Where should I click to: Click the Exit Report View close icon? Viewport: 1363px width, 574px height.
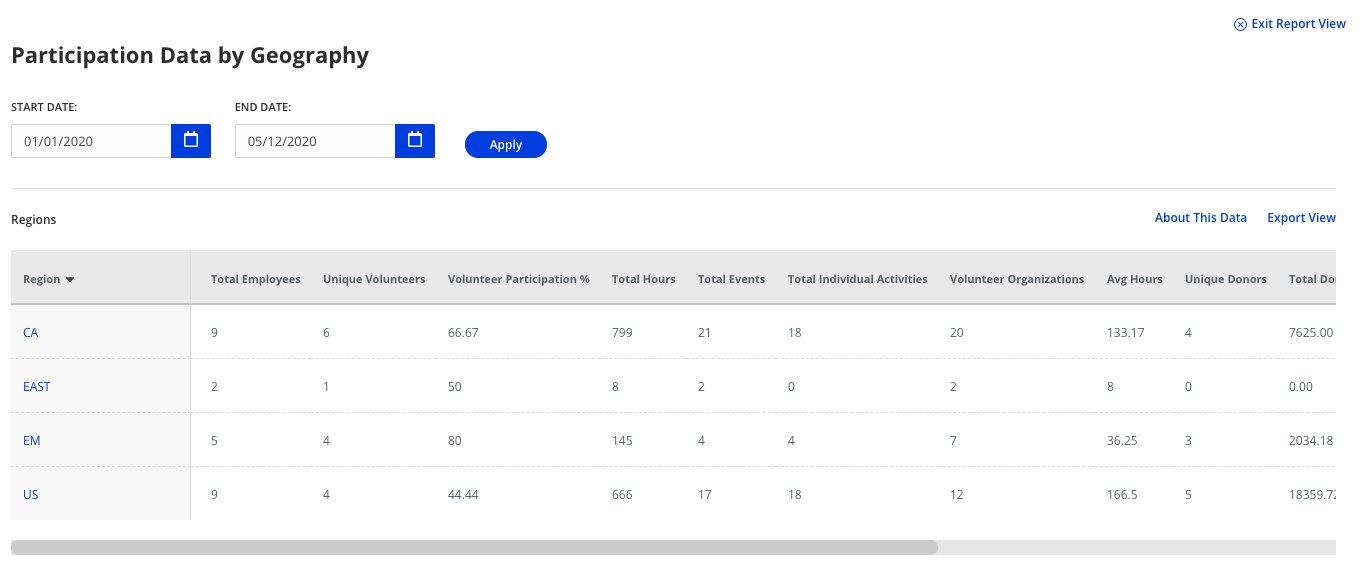pyautogui.click(x=1240, y=24)
